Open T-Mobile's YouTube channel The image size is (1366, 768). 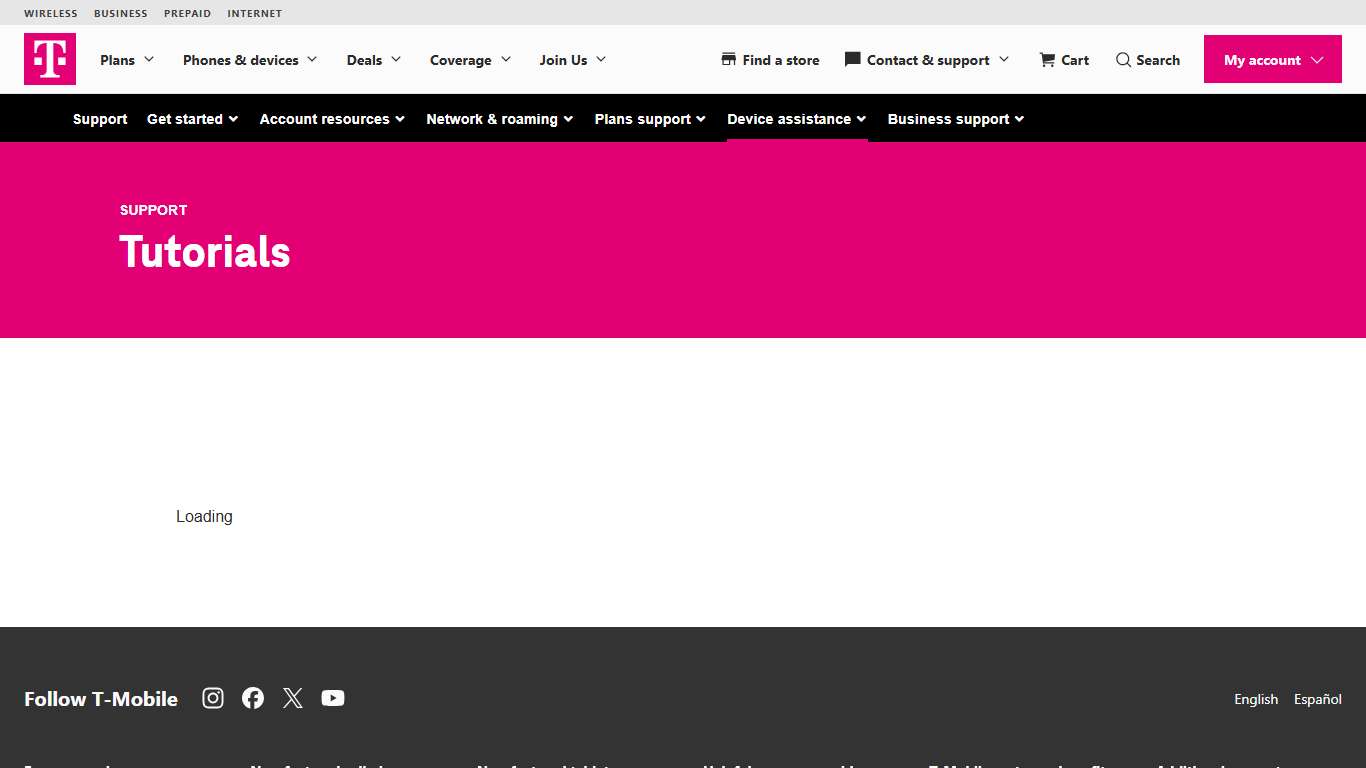(x=332, y=697)
